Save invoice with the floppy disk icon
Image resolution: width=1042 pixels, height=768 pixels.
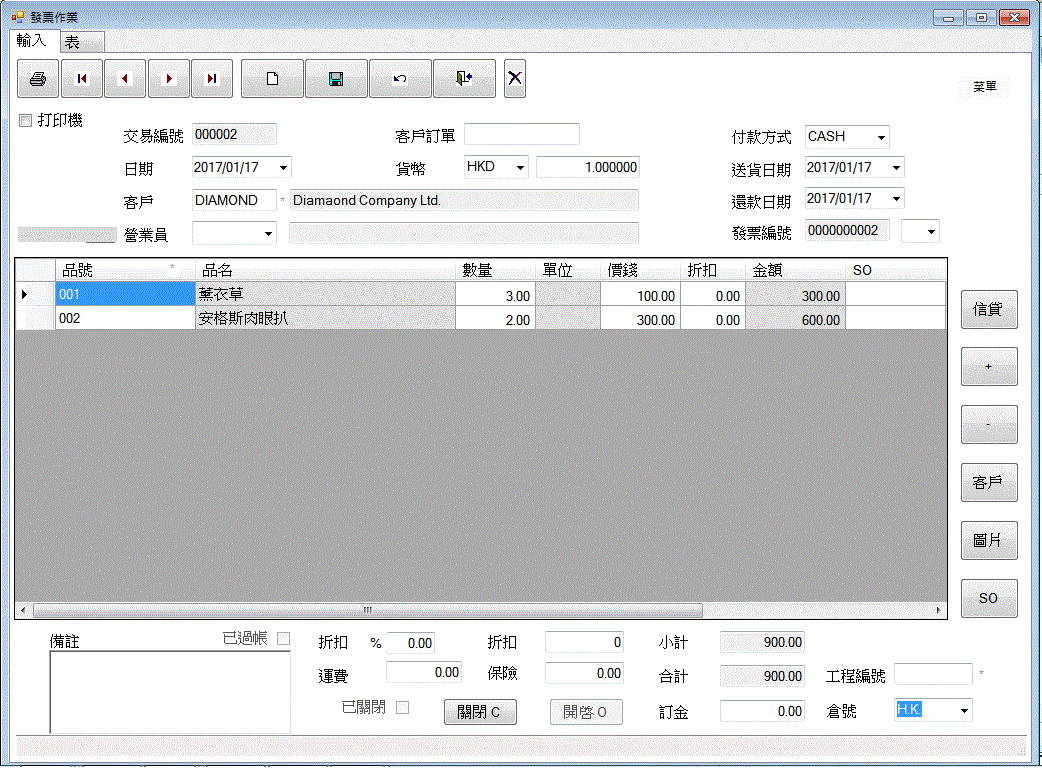coord(336,78)
